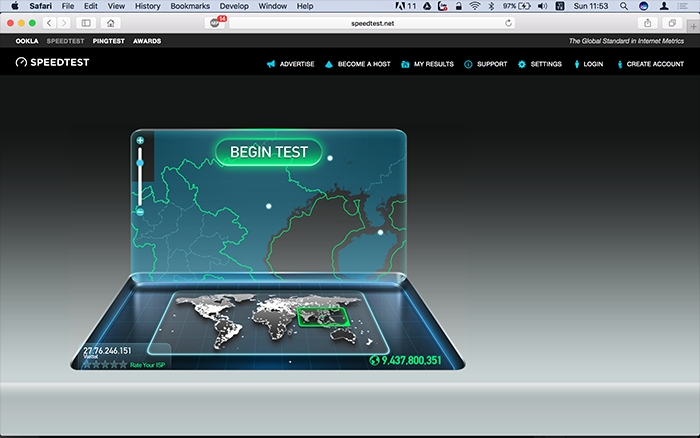Open the Help menu
Viewport: 700px width, 438px height.
click(x=305, y=6)
